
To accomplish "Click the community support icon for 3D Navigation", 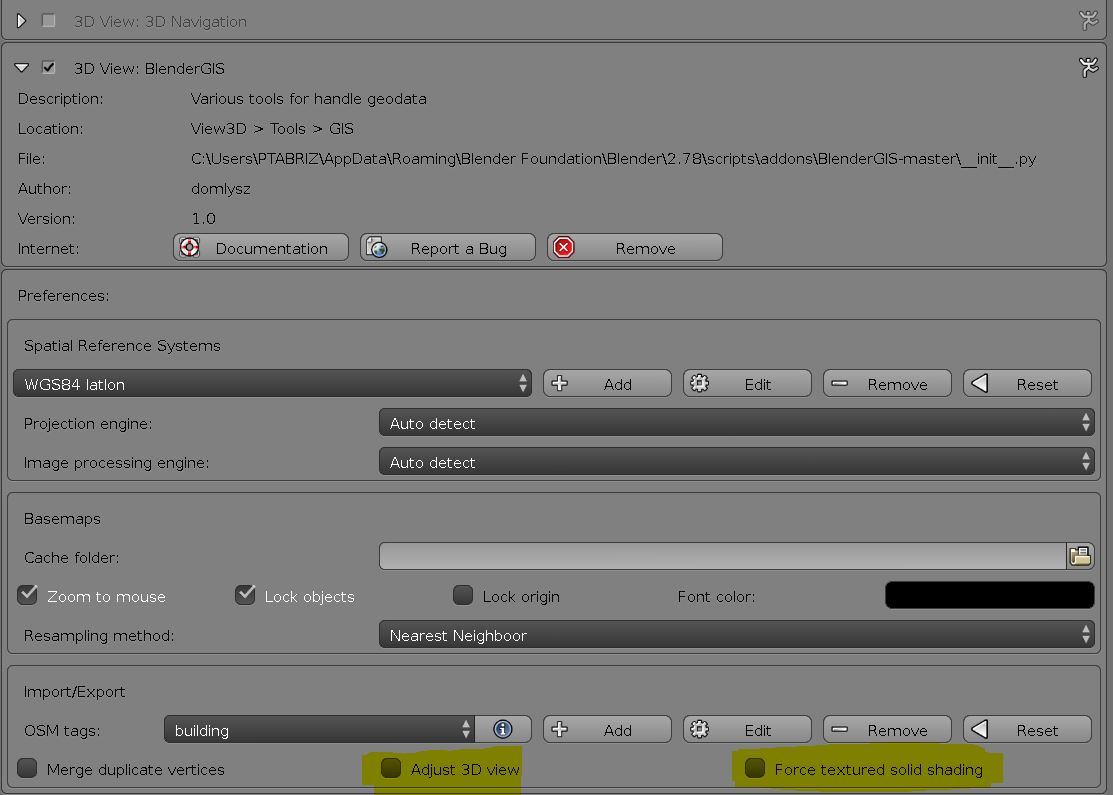I will 1088,21.
